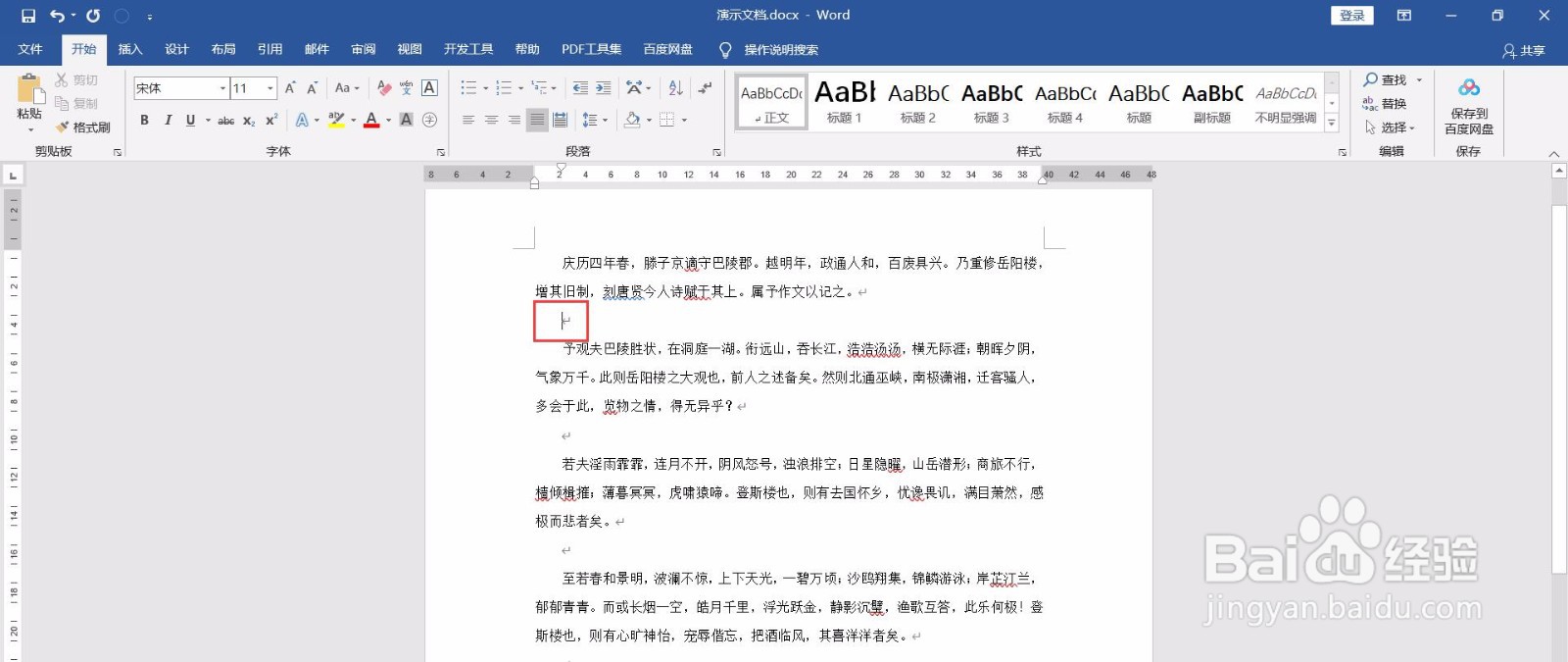Show or hide paragraph marks
Viewport: 1568px width, 662px height.
point(706,88)
